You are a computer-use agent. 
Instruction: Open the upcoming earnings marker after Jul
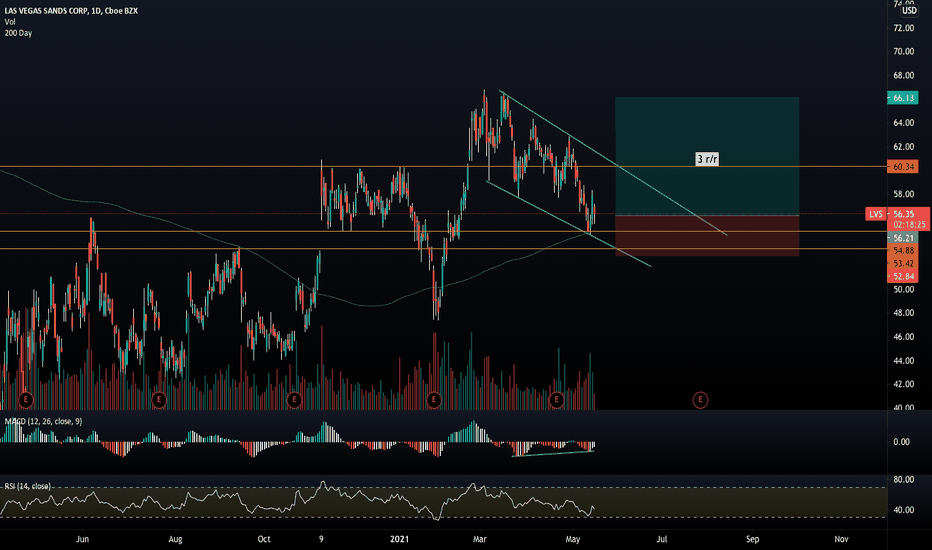click(700, 400)
